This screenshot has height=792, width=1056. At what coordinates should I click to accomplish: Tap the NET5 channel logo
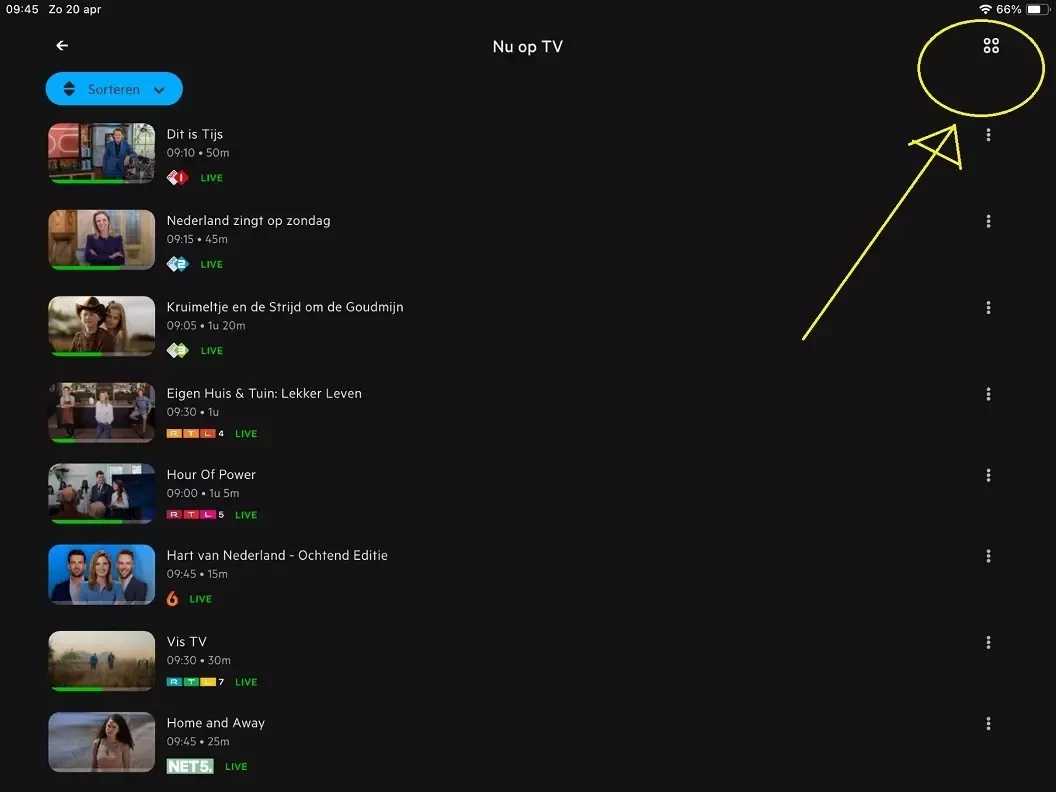coord(190,766)
